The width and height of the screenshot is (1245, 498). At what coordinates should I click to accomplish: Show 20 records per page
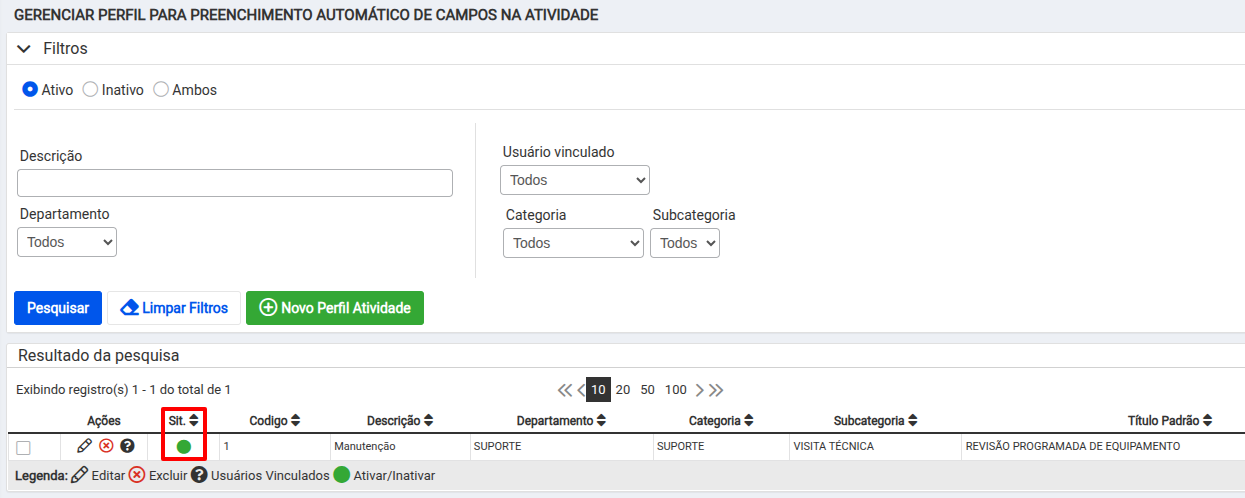[623, 390]
